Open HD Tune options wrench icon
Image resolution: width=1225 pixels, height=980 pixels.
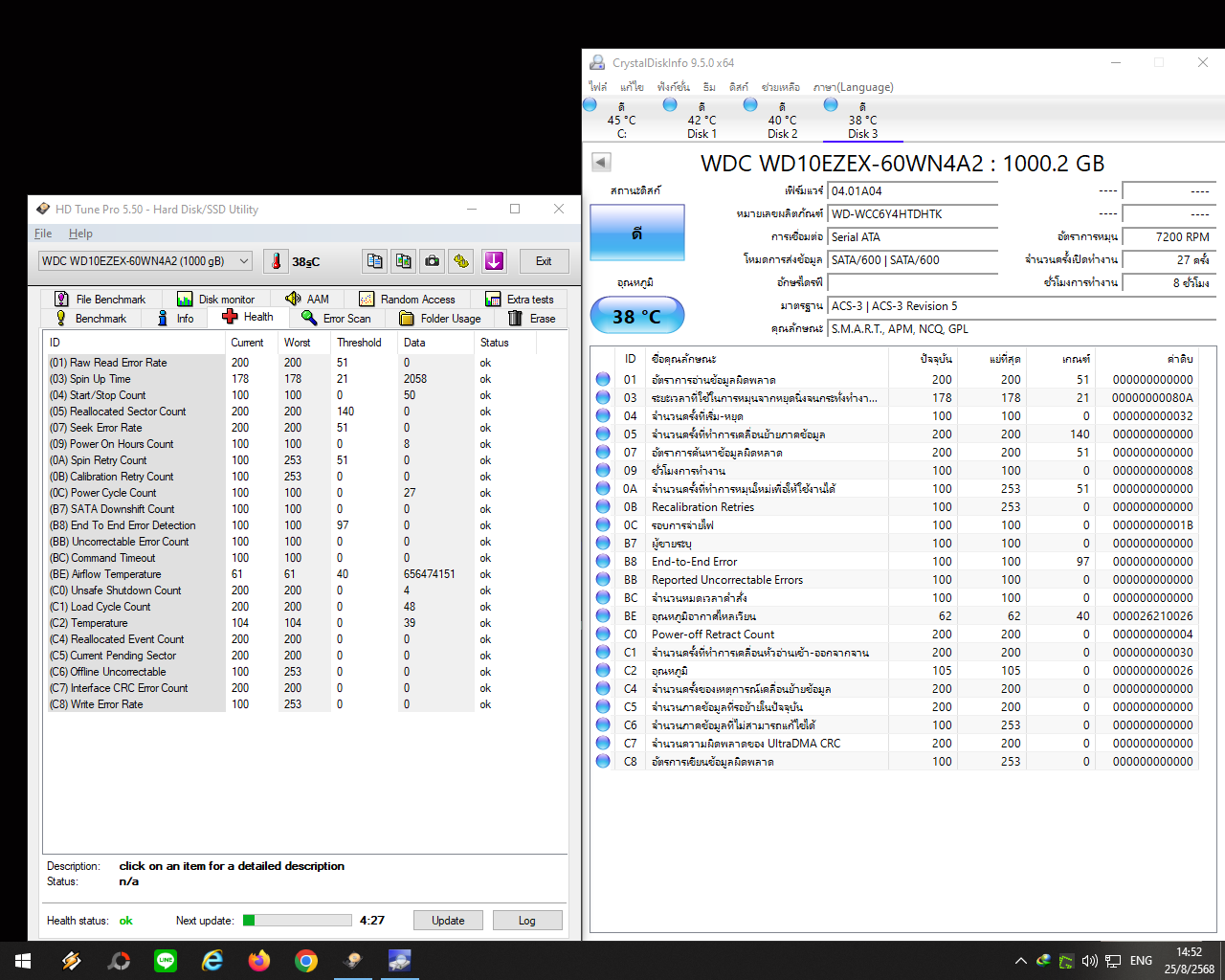tap(461, 261)
